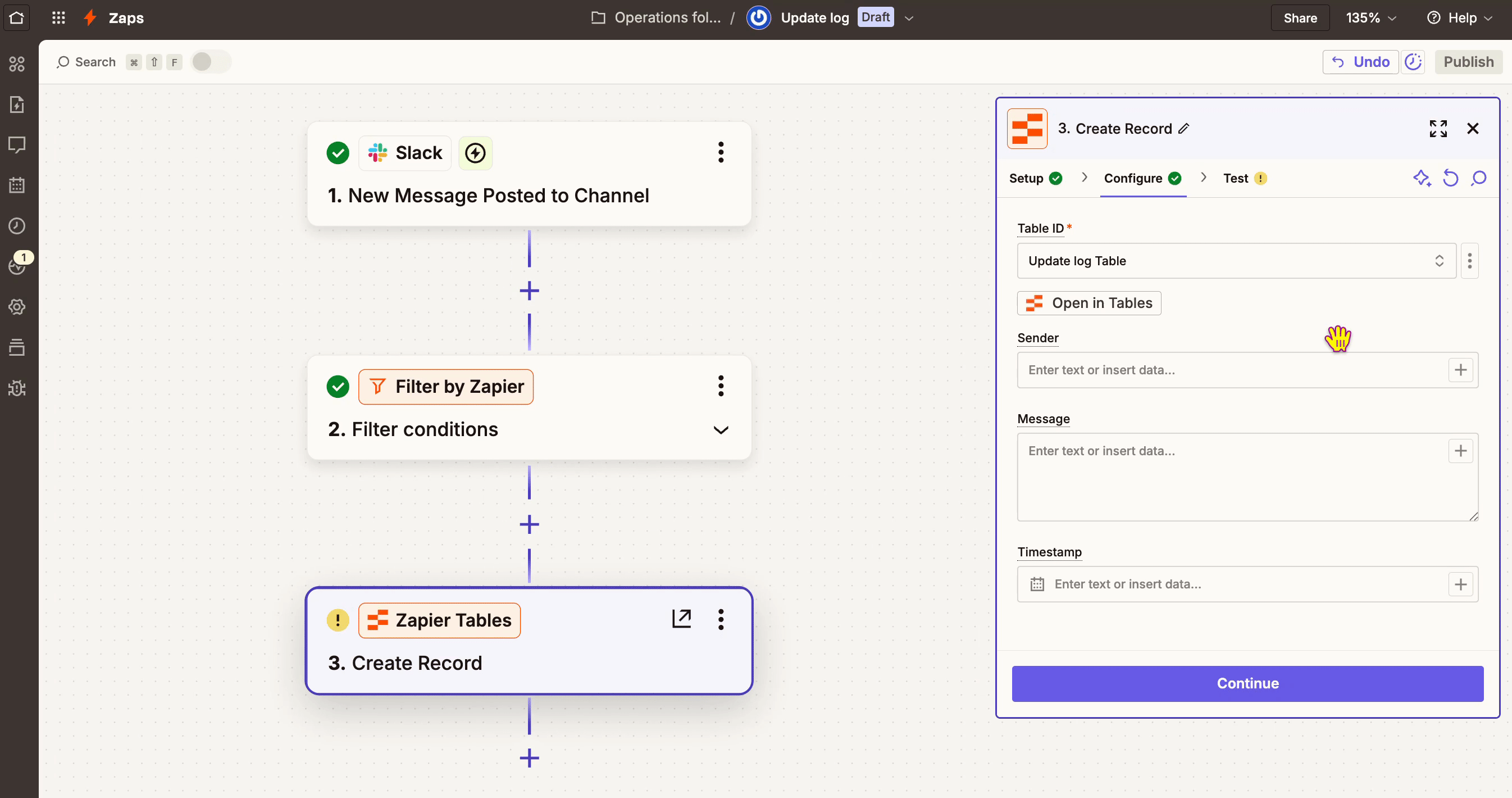
Task: Open the Update log Table dropdown
Action: (x=1237, y=261)
